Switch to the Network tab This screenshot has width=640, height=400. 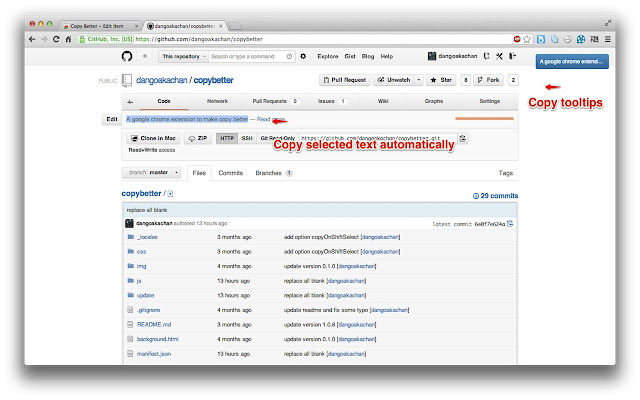217,101
